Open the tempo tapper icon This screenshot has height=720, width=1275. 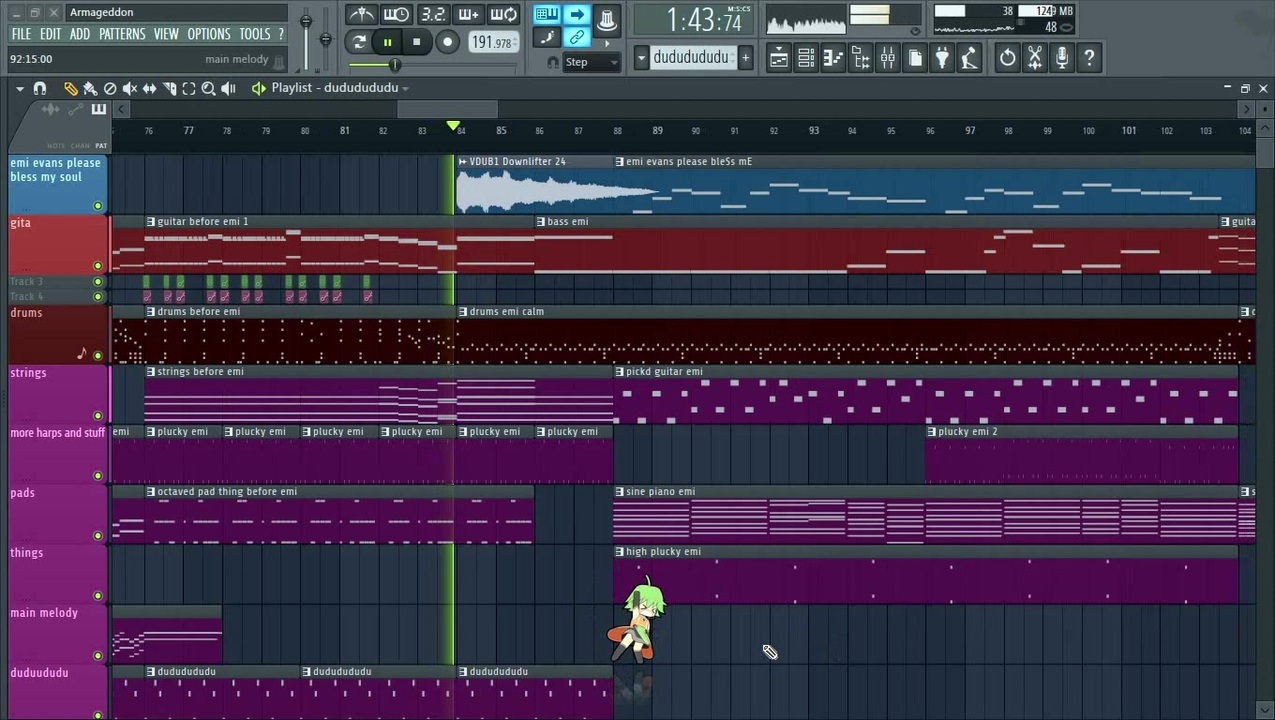969,58
